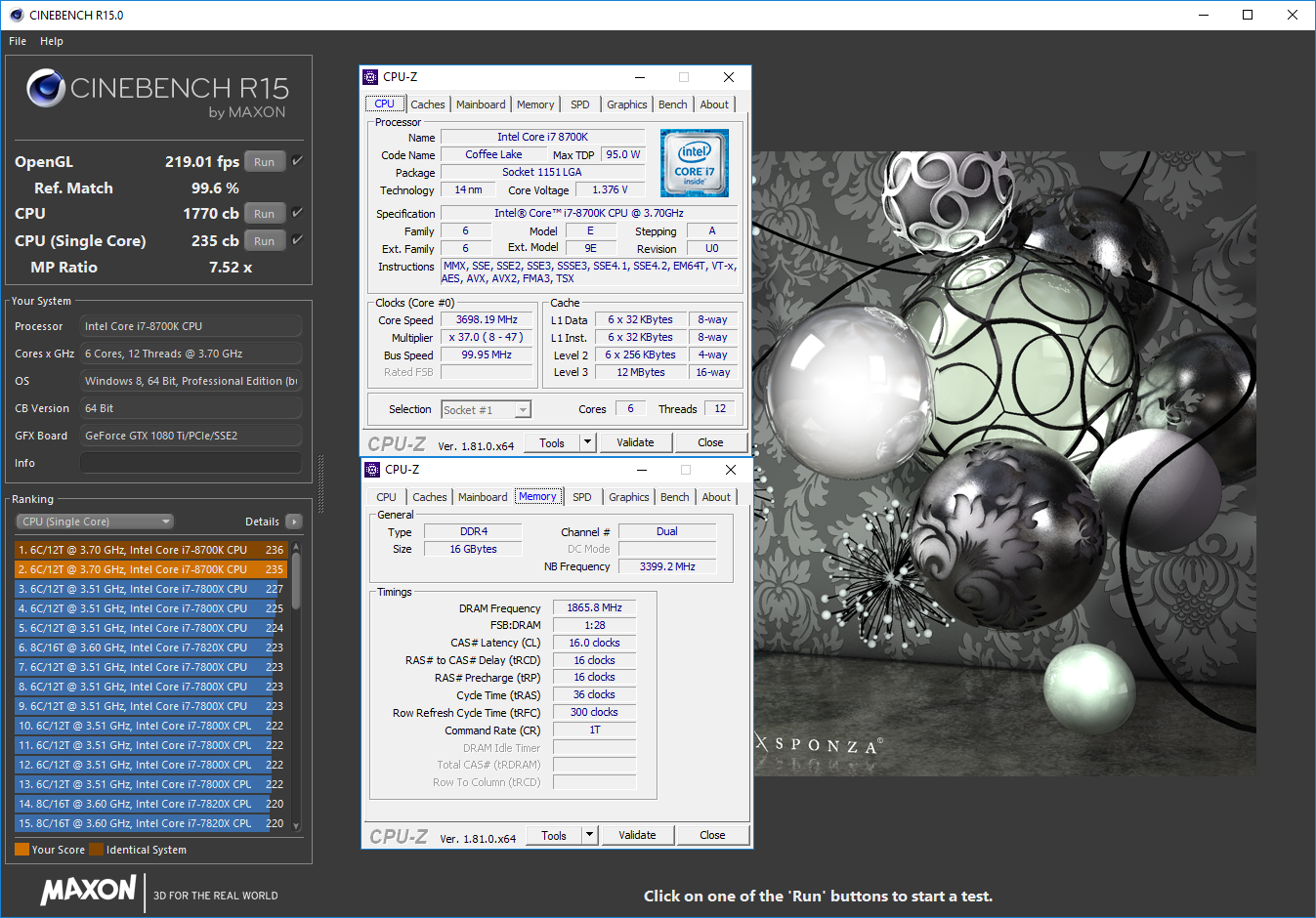Toggle the CPU test checkbox
Image resolution: width=1316 pixels, height=918 pixels.
click(297, 212)
